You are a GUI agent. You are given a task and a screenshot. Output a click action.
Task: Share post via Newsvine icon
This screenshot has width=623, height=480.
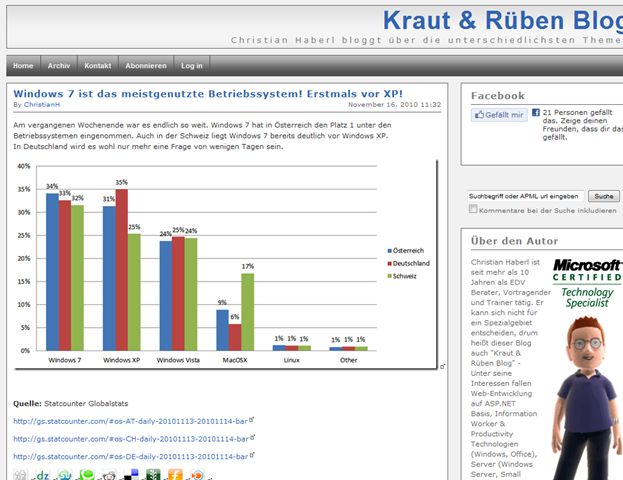tap(153, 475)
